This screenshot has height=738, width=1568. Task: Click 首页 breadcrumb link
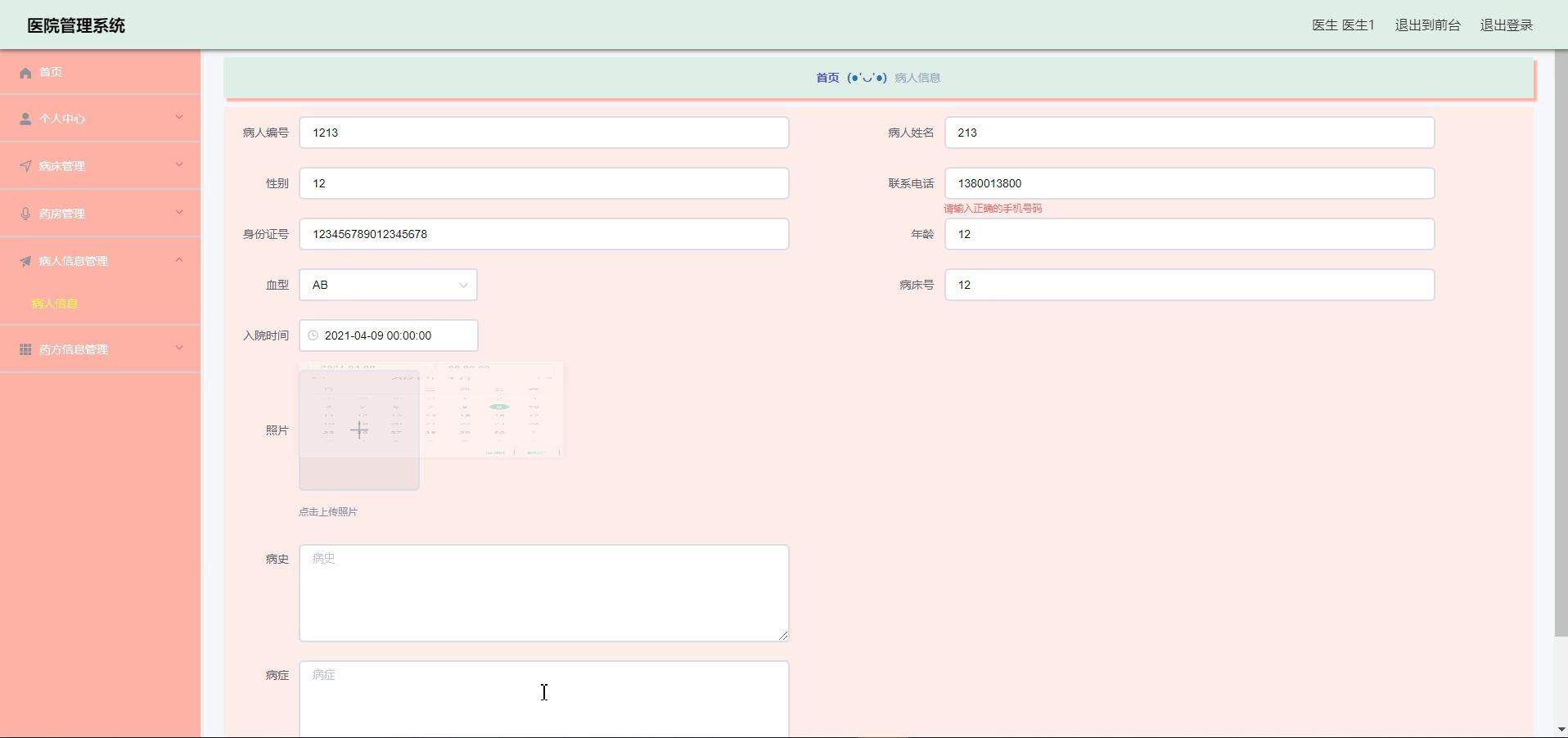pyautogui.click(x=827, y=78)
